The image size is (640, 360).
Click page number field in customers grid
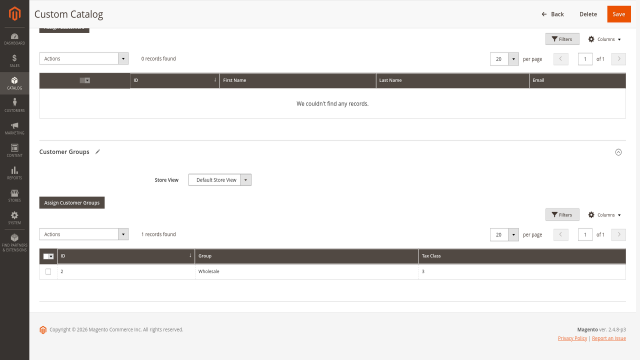tap(585, 59)
